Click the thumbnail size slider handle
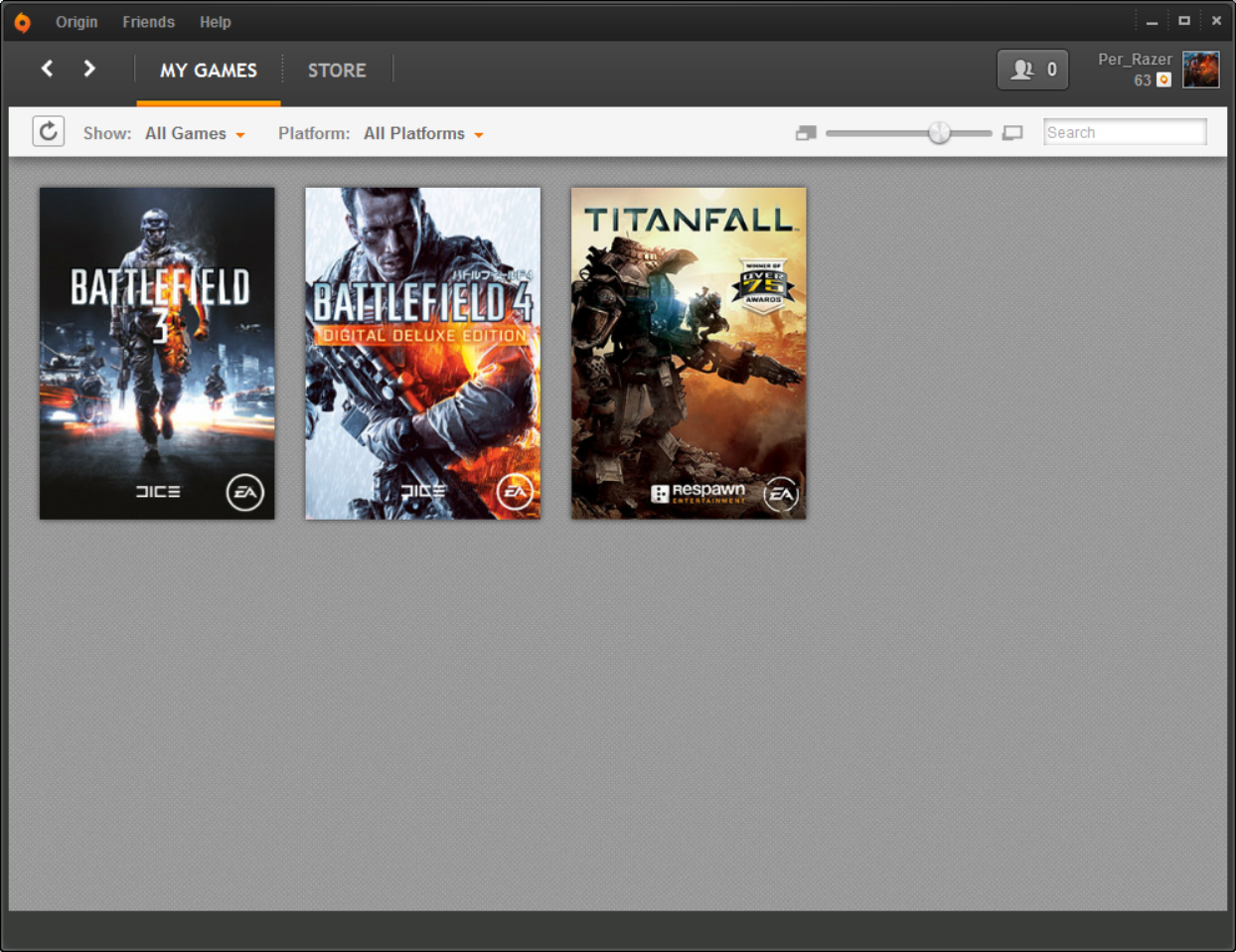The height and width of the screenshot is (952, 1236). pyautogui.click(x=939, y=133)
